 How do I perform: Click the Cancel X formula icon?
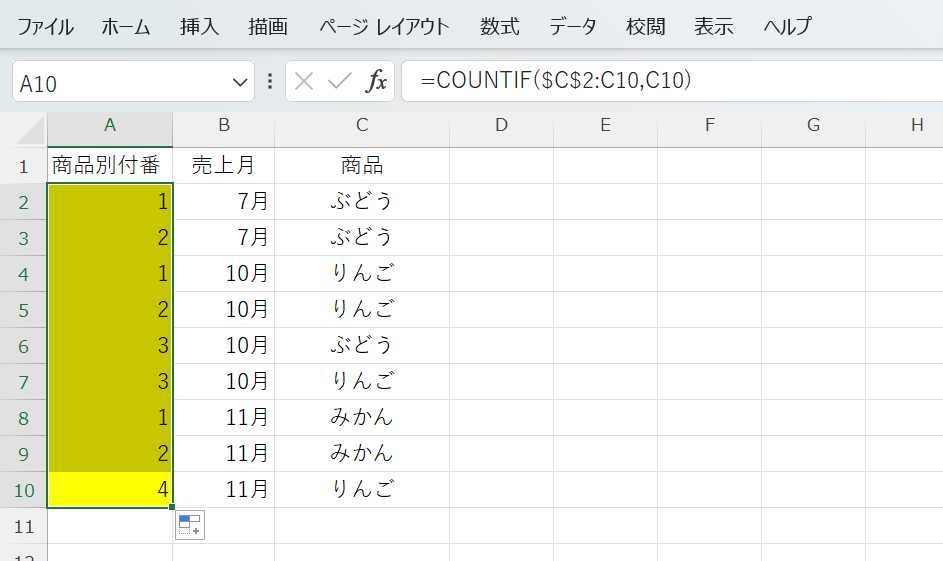pyautogui.click(x=304, y=82)
